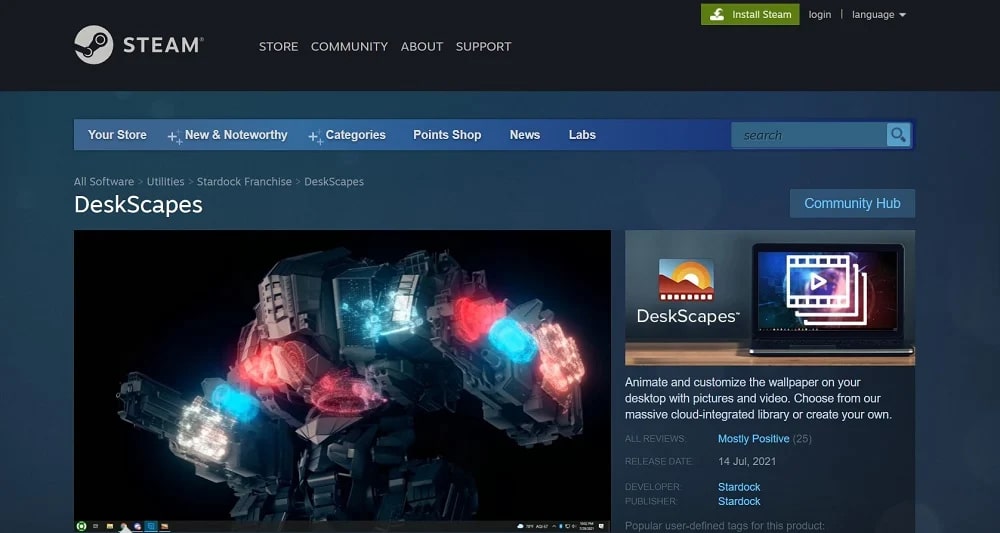The width and height of the screenshot is (1000, 533).
Task: Click the release date 14 Jul, 2021
Action: coord(747,462)
